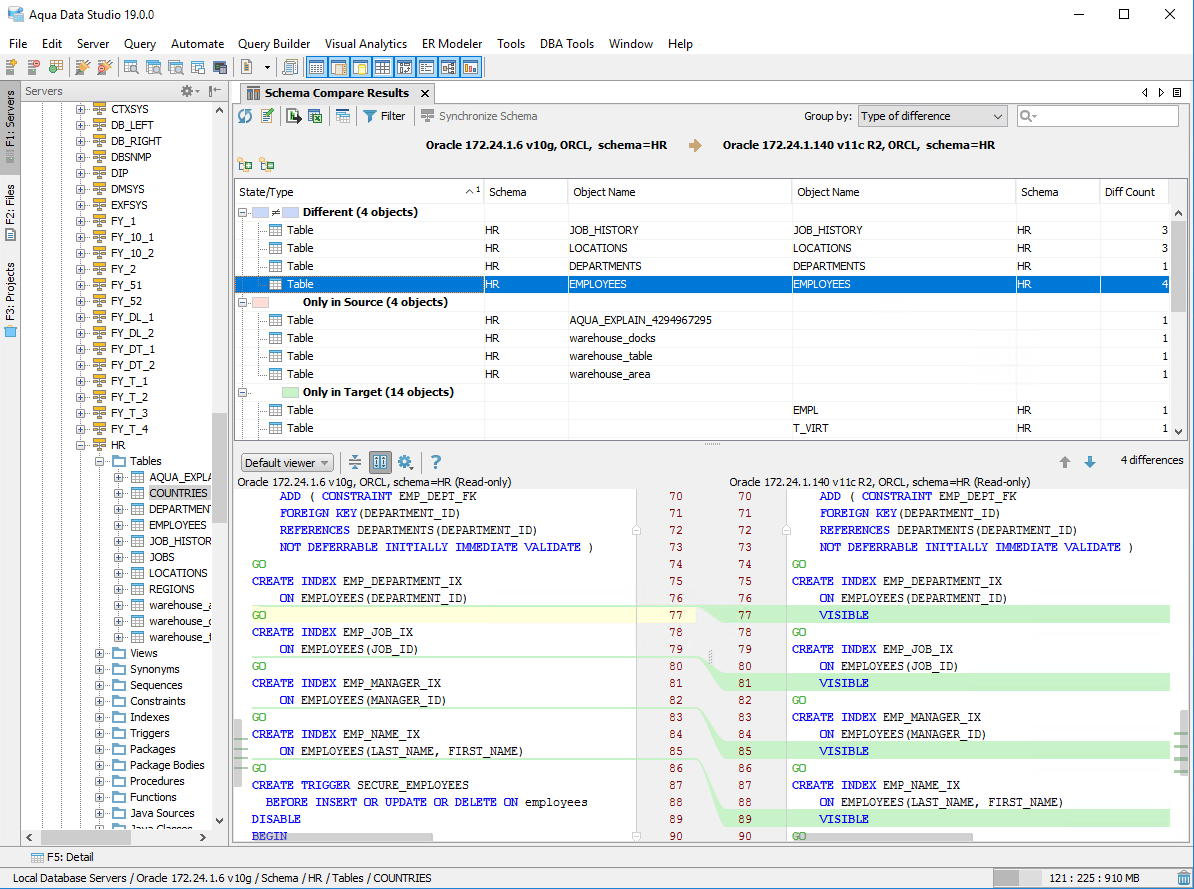Open the DBA Tools menu
The height and width of the screenshot is (889, 1194).
click(567, 44)
